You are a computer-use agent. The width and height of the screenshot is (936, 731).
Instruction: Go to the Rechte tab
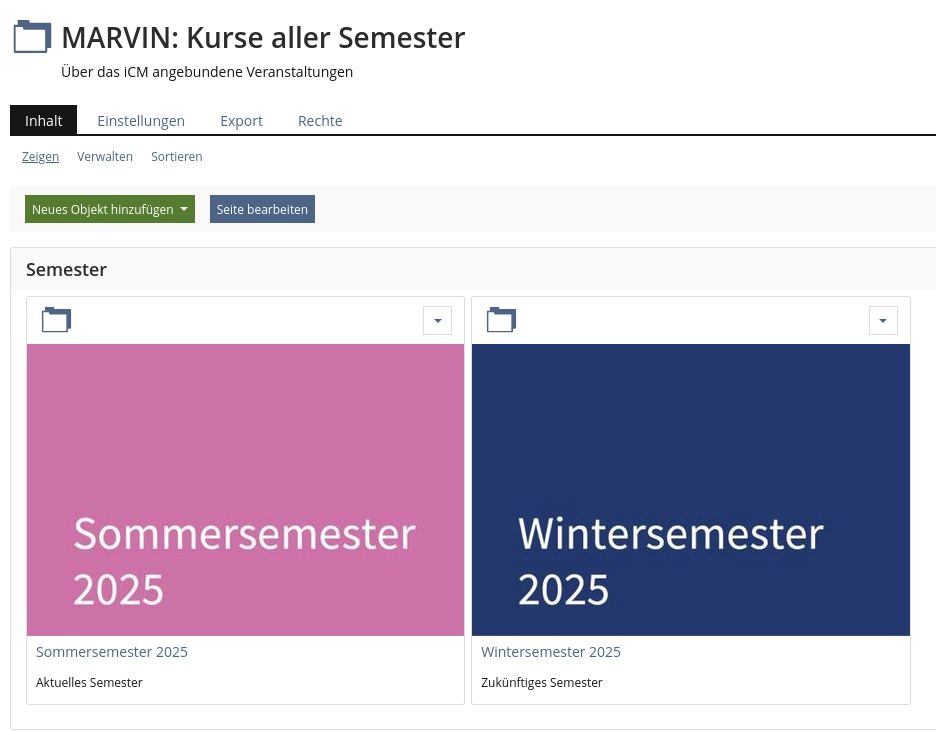pos(320,121)
